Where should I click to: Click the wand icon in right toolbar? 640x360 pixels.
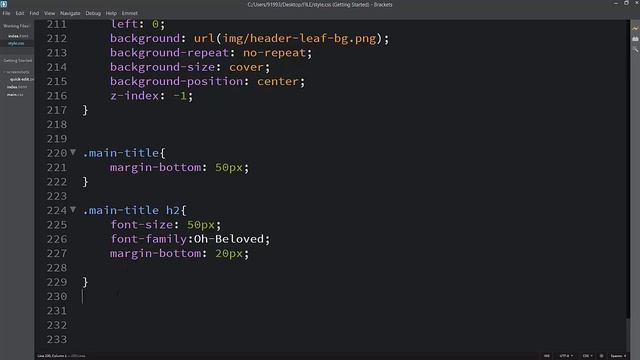click(x=635, y=49)
